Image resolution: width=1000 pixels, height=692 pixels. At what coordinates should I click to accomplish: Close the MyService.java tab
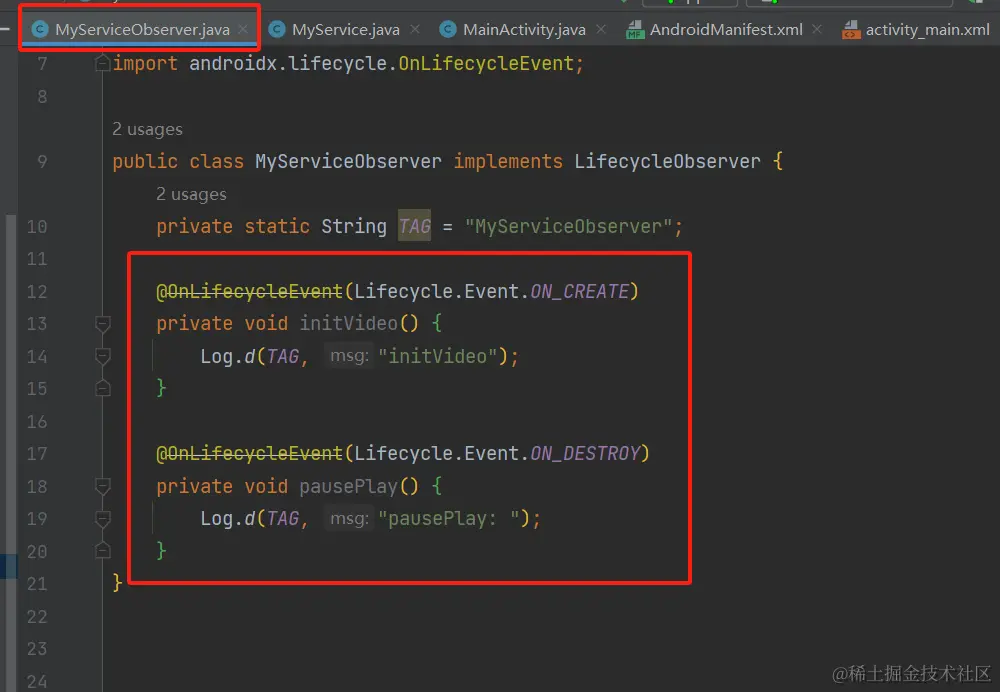pos(415,29)
